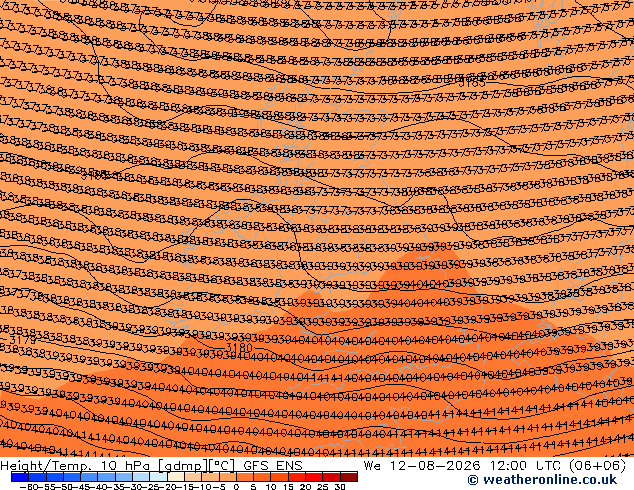Click the '30' value under the legend
The width and height of the screenshot is (634, 490).
(340, 486)
